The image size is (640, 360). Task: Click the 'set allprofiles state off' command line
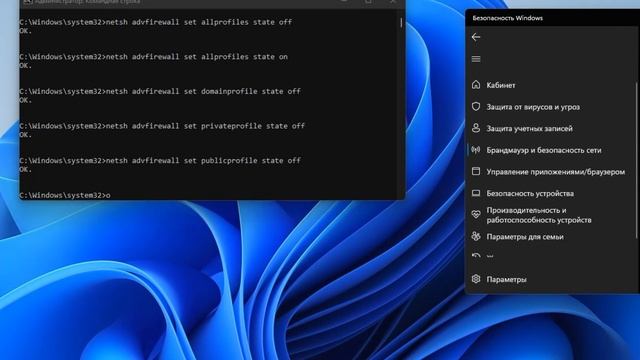156,22
